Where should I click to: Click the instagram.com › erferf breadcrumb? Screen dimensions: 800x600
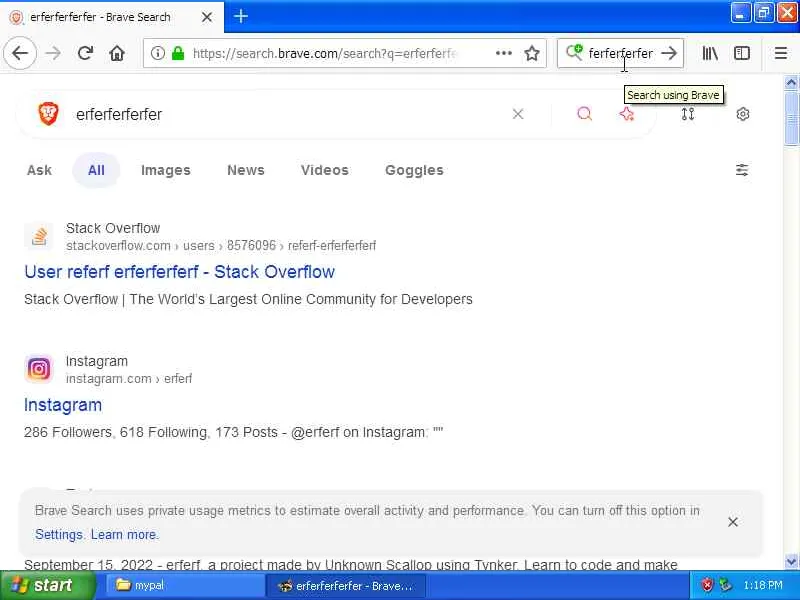coord(129,379)
